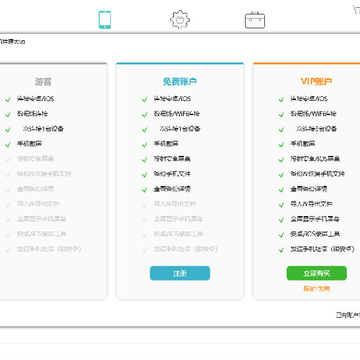Select the VIP账户 plan heading
Screen dimensions: 360x360
pos(316,82)
